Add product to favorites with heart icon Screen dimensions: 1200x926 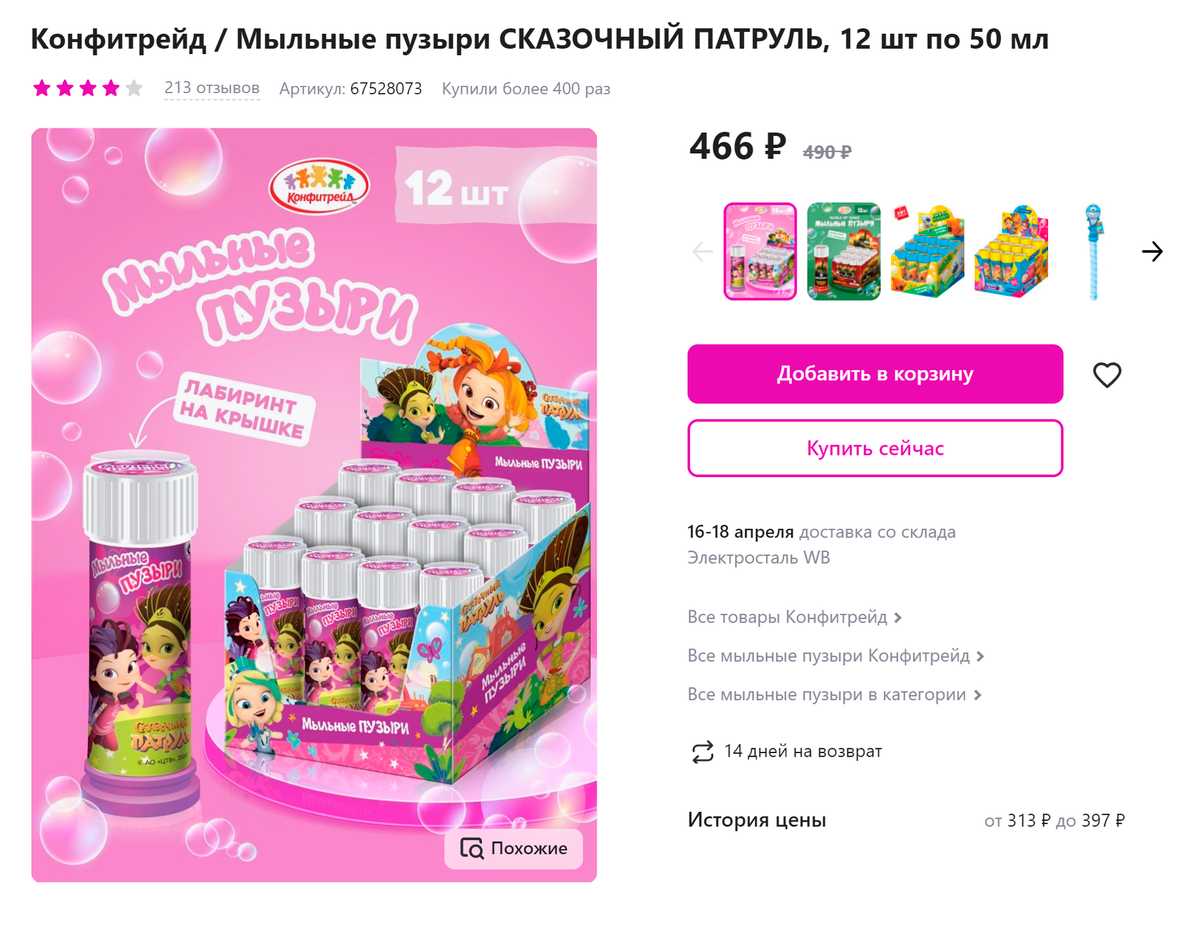[1107, 375]
